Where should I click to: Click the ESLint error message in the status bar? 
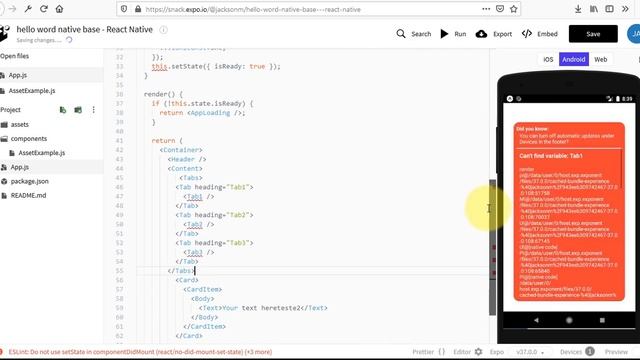point(140,351)
